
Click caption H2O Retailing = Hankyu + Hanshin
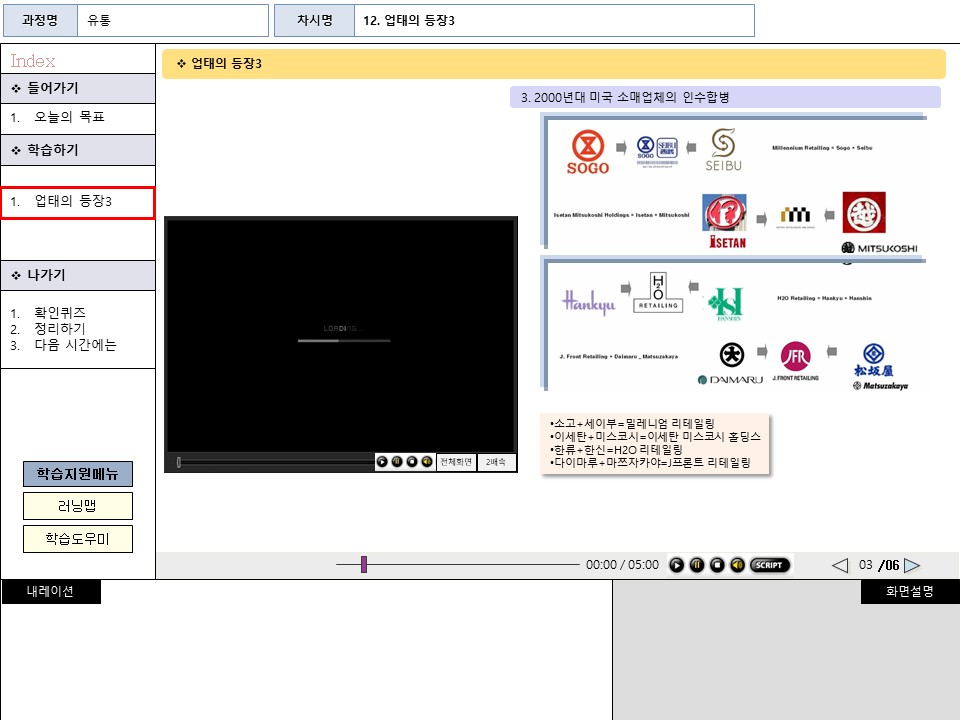click(824, 298)
